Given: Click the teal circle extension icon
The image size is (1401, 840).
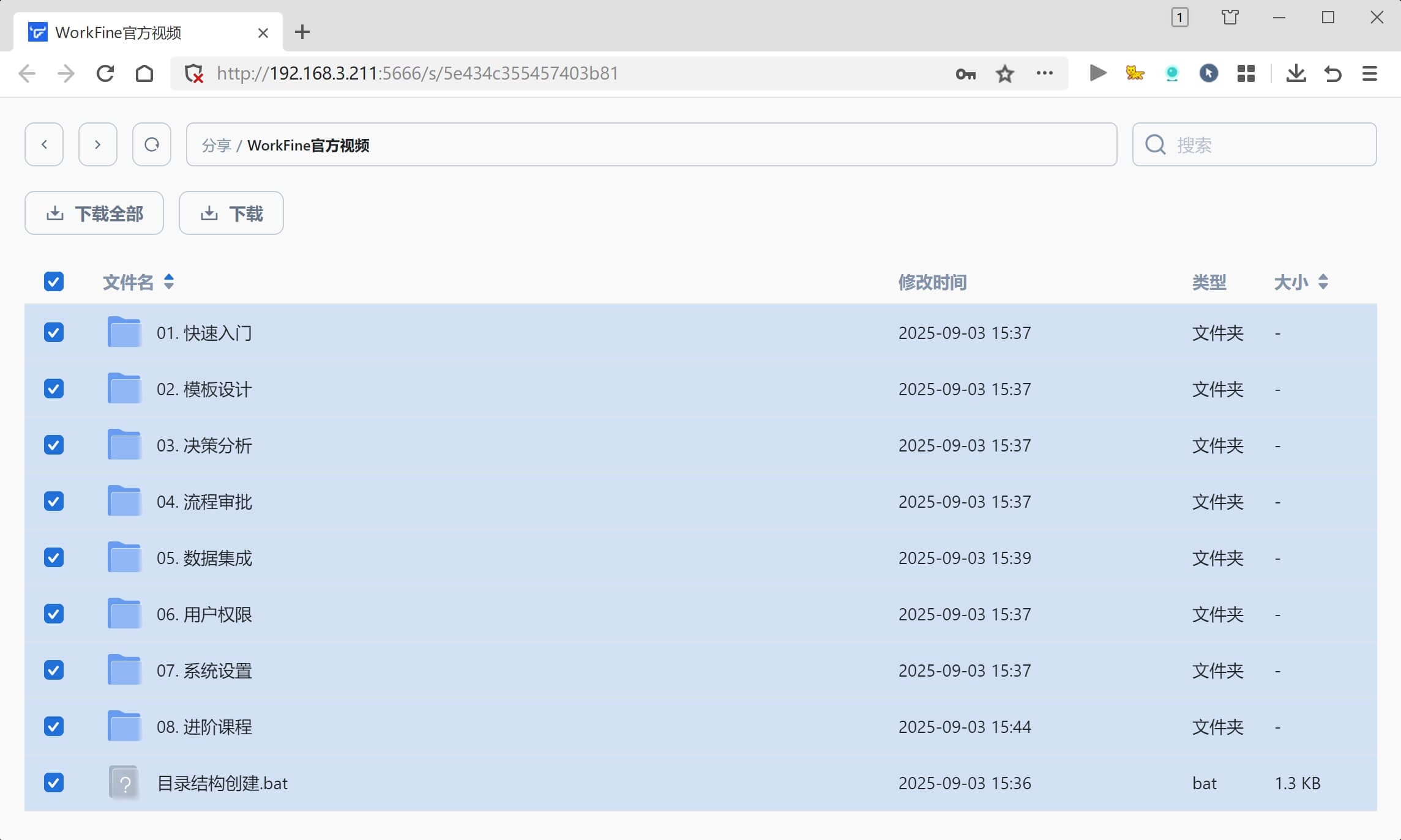Looking at the screenshot, I should click(x=1172, y=73).
